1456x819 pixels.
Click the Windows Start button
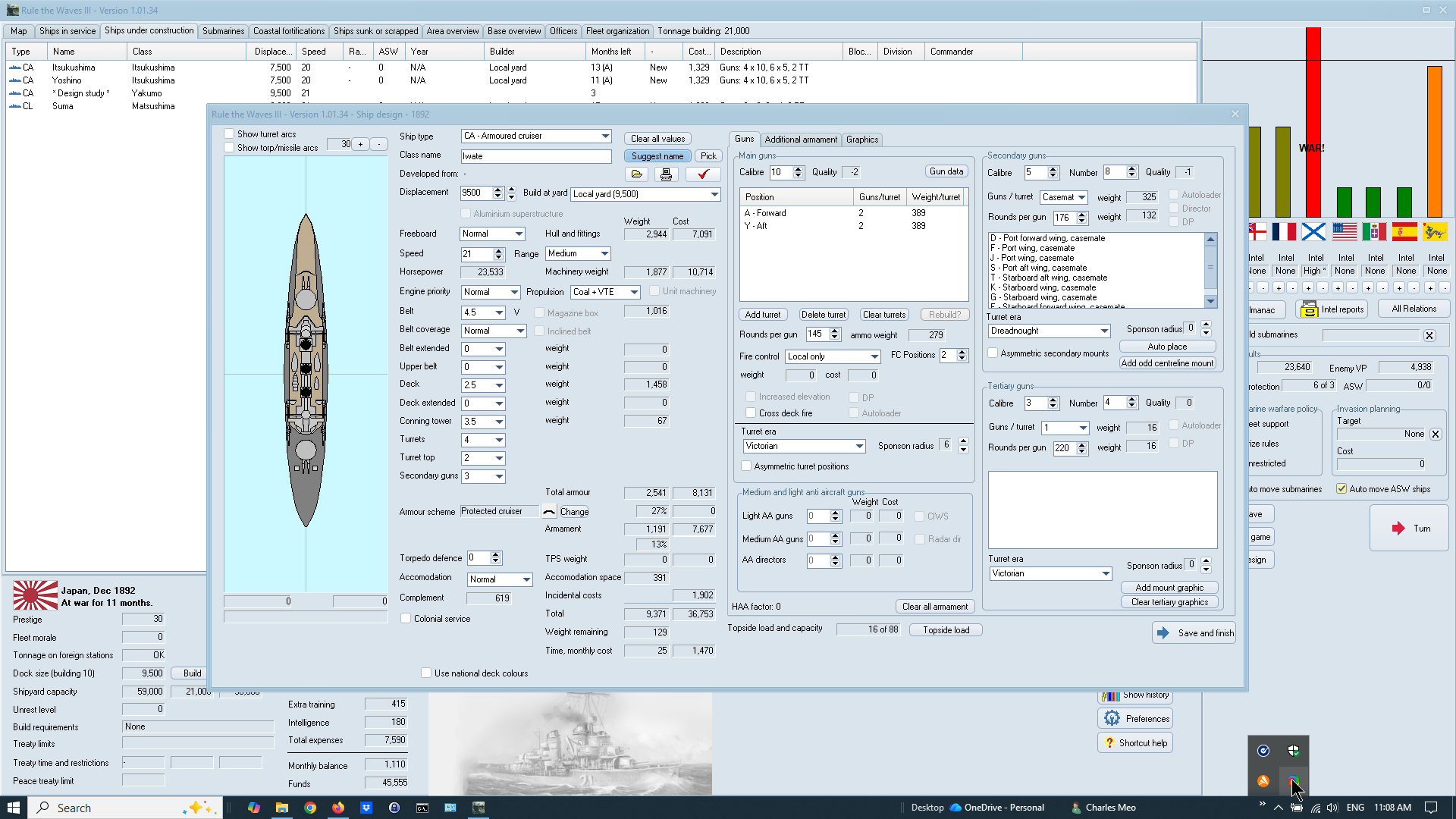14,808
